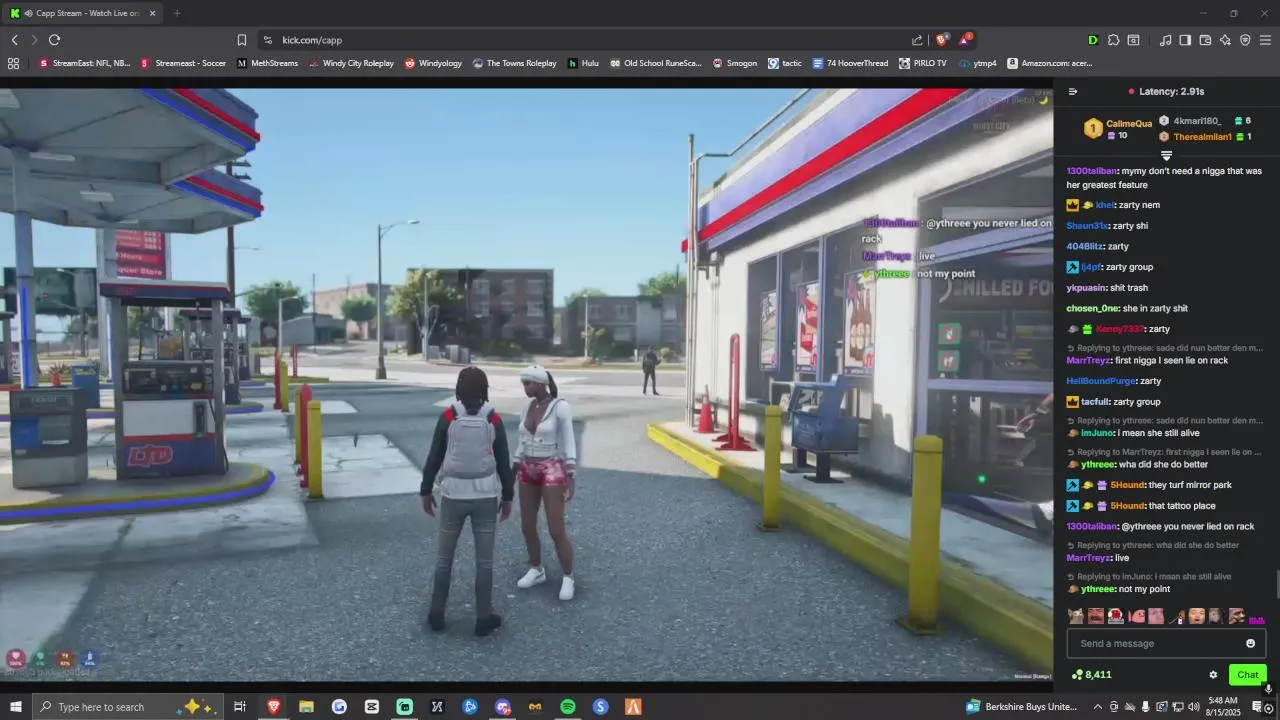Open Brave Rewards triangle icon
Screen dimensions: 1280x720
click(965, 40)
